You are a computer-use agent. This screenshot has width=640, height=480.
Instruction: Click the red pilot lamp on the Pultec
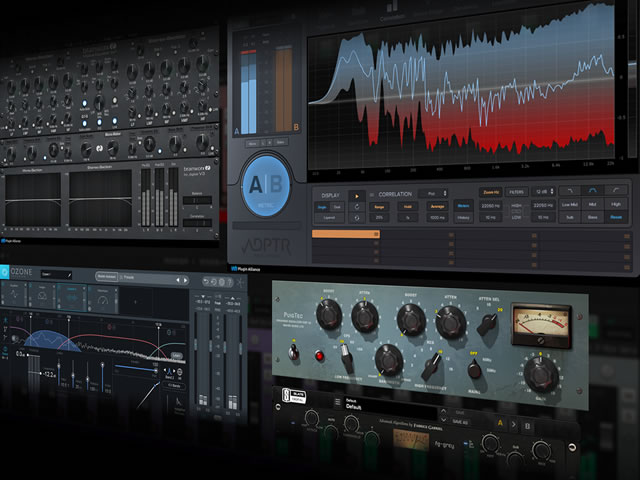[320, 356]
